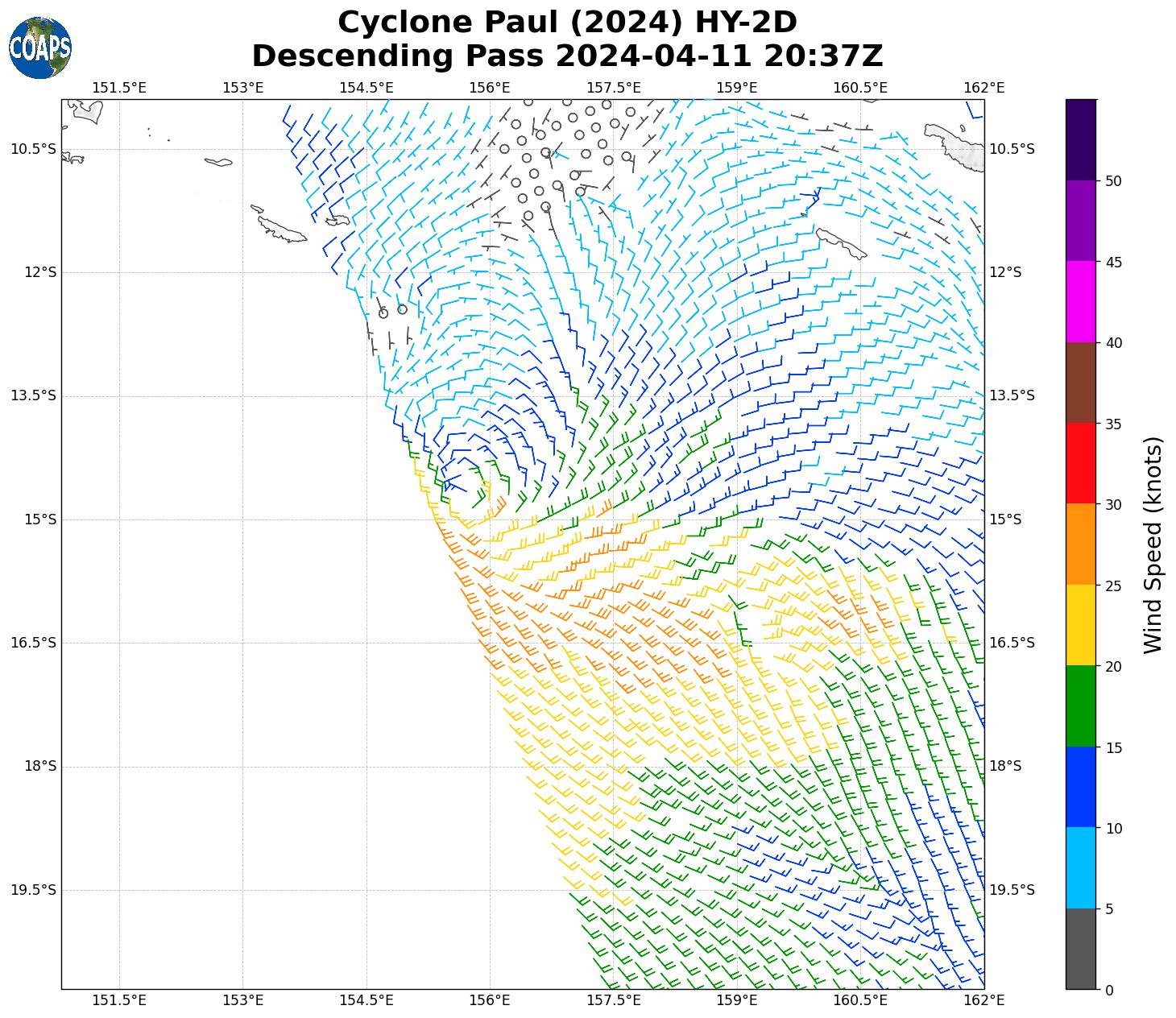Click the 19.5°S label on the right axis
The height and width of the screenshot is (1018, 1176).
1012,890
